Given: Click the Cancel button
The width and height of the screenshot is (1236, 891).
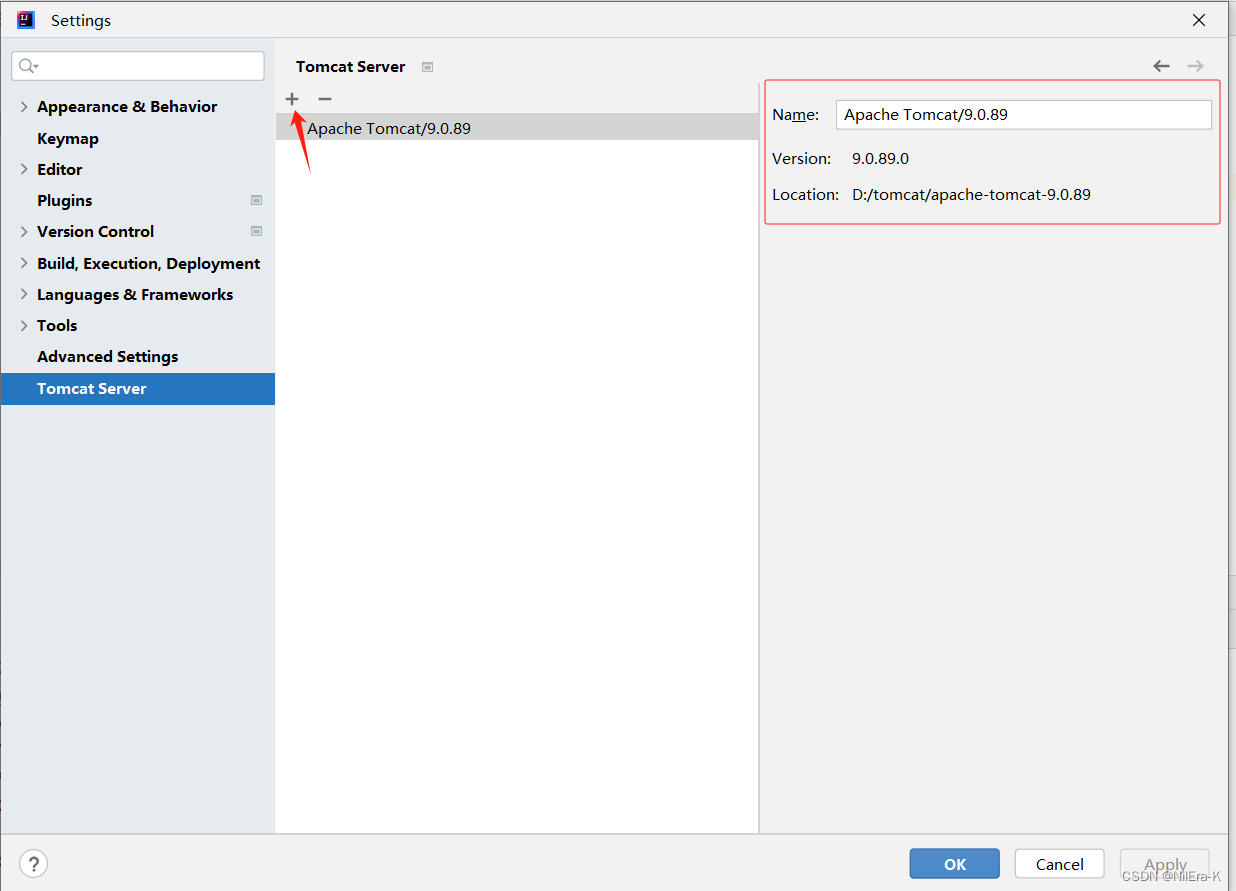Looking at the screenshot, I should [1059, 864].
